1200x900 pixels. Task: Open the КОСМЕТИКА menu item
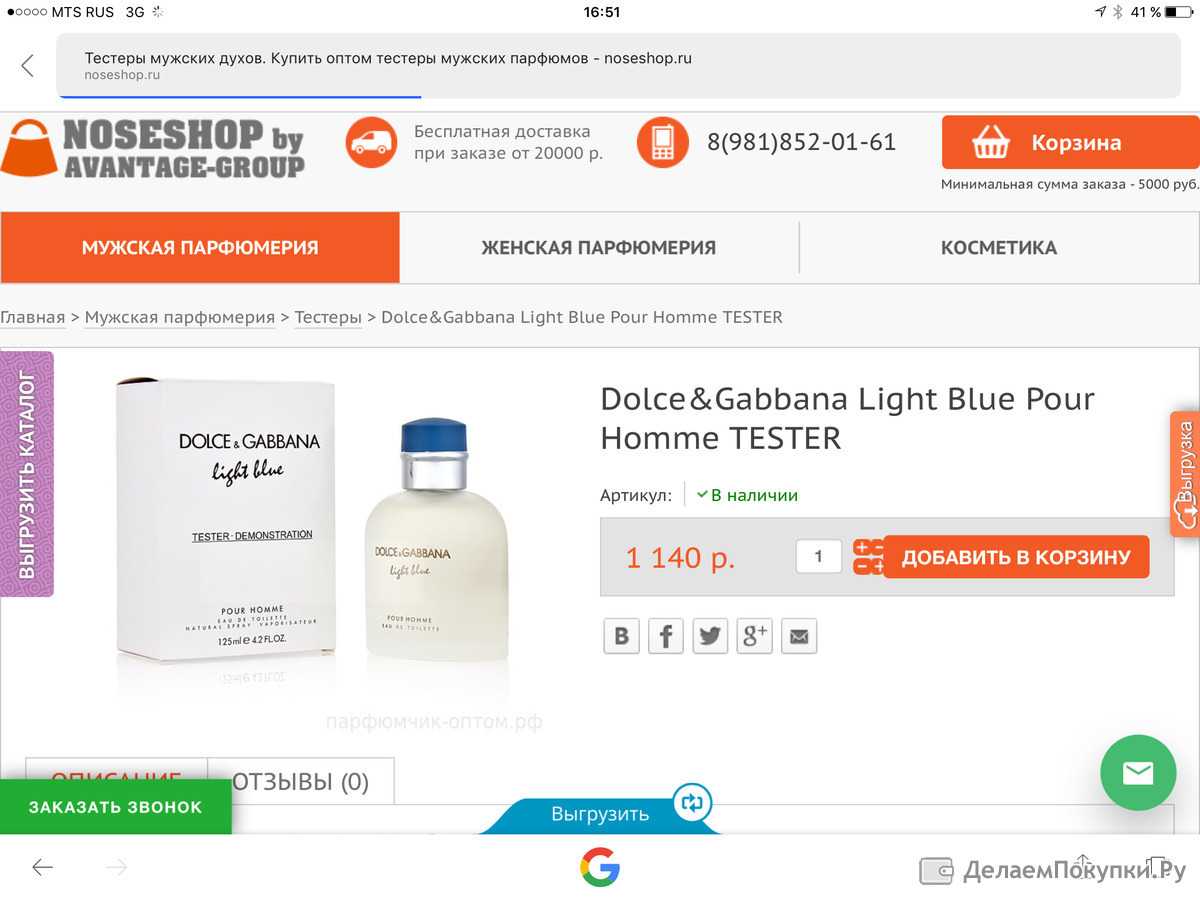(999, 247)
